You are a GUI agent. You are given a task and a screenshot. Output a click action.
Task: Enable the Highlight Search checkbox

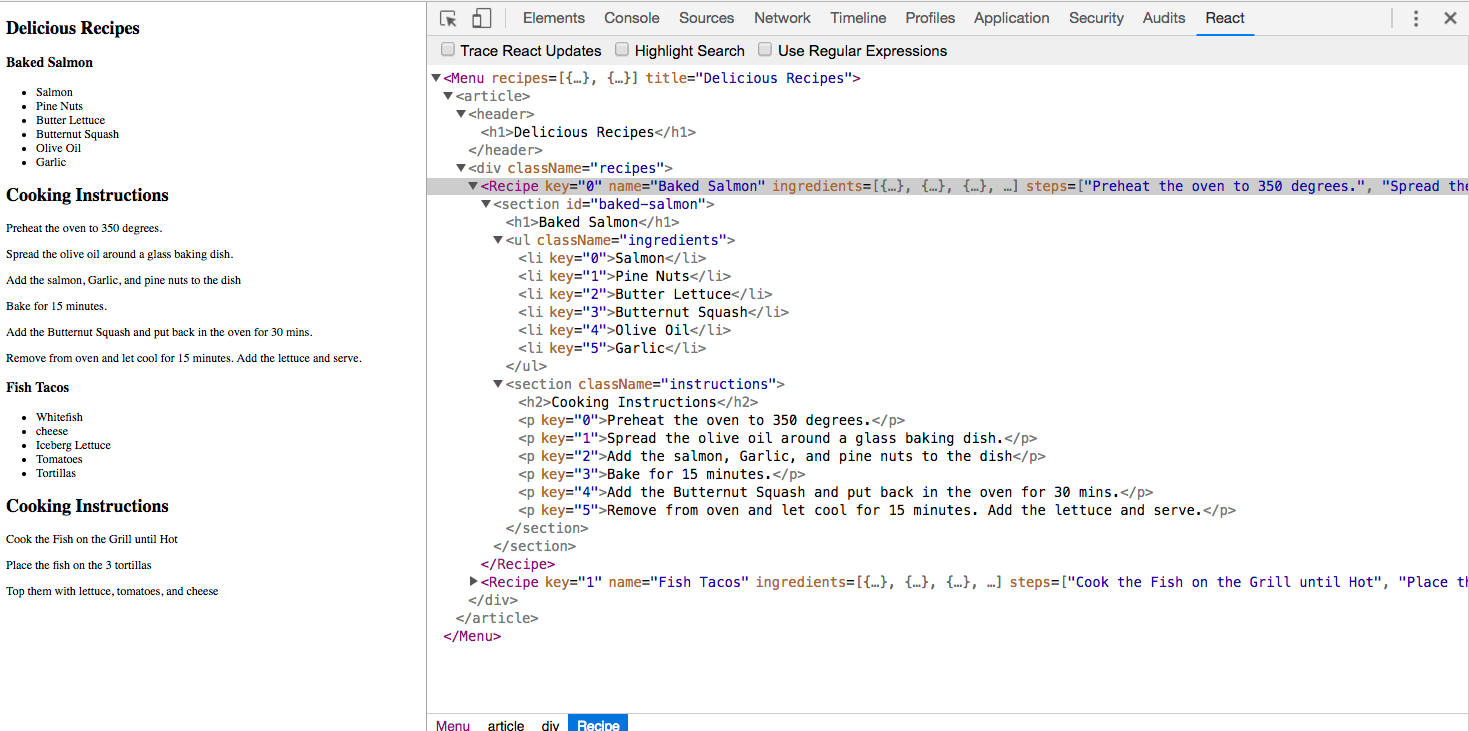pos(622,50)
